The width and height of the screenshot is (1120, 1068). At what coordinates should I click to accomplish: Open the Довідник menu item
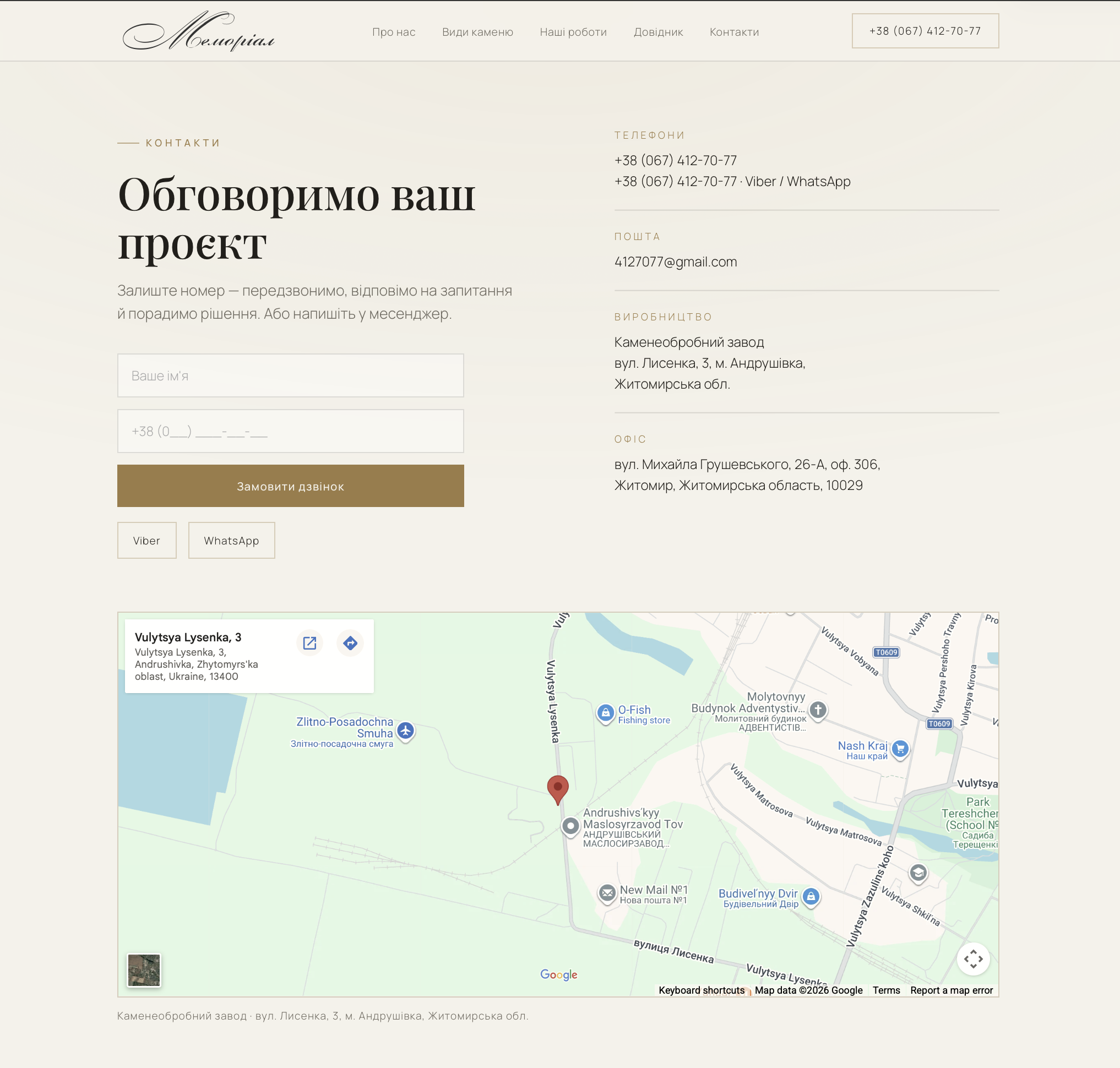[658, 32]
